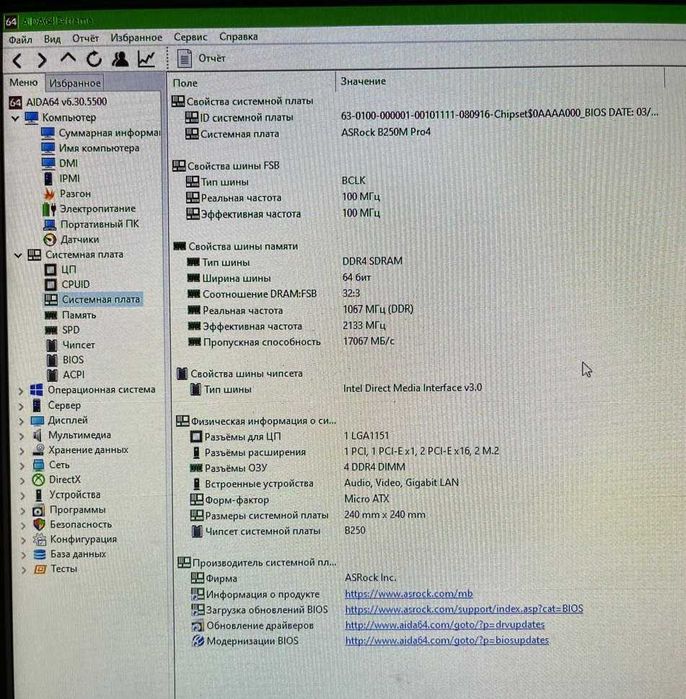The height and width of the screenshot is (699, 686).
Task: Collapse the Компьютер tree node
Action: tap(15, 118)
